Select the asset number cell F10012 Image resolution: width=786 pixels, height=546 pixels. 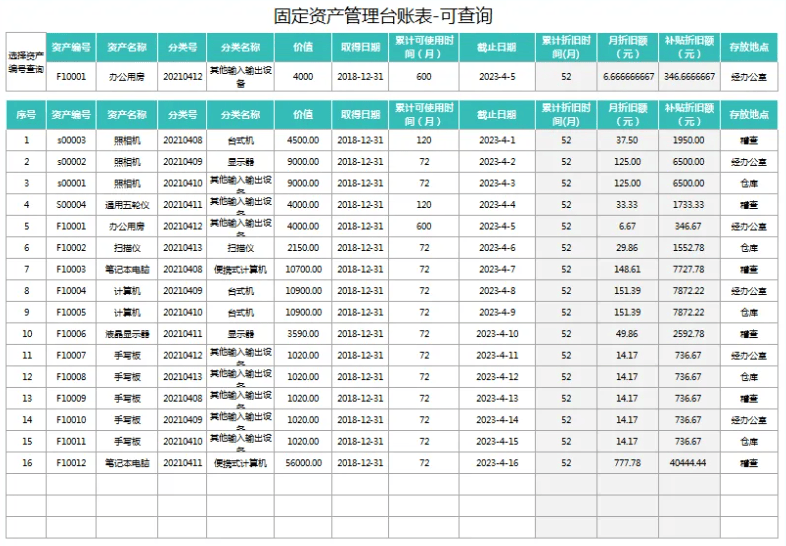point(71,463)
